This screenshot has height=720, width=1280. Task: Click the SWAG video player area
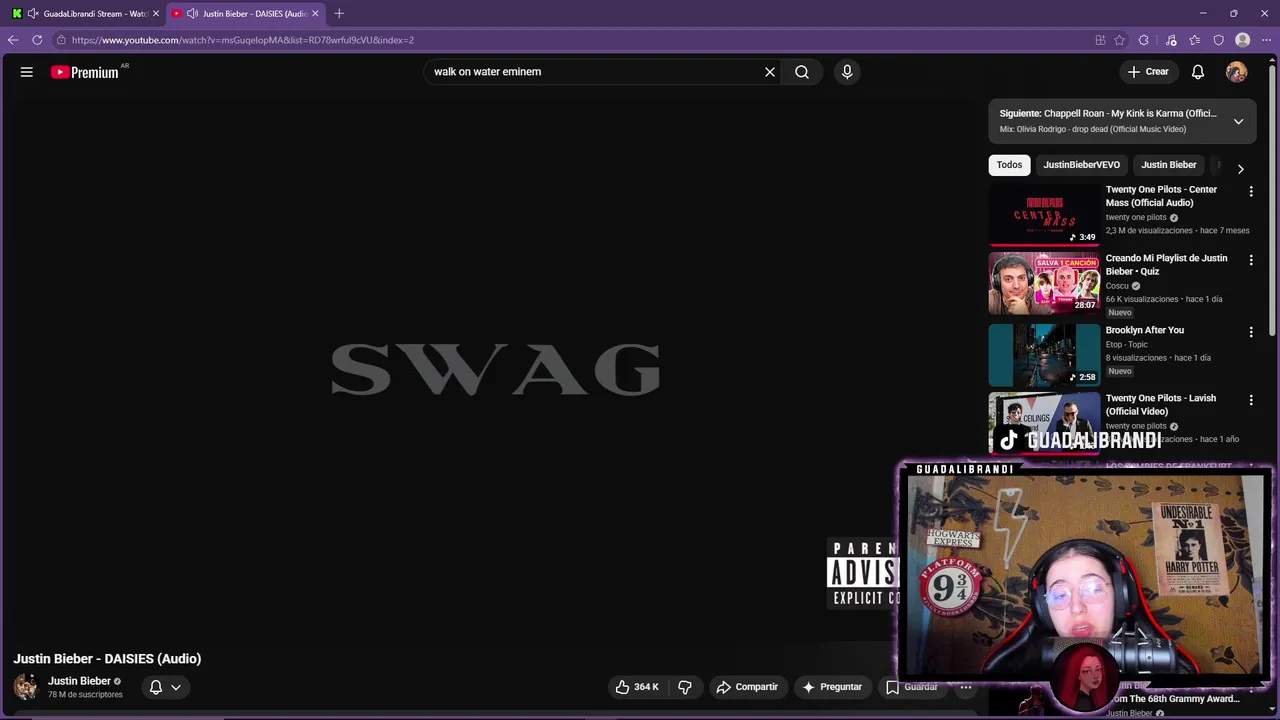tap(495, 370)
